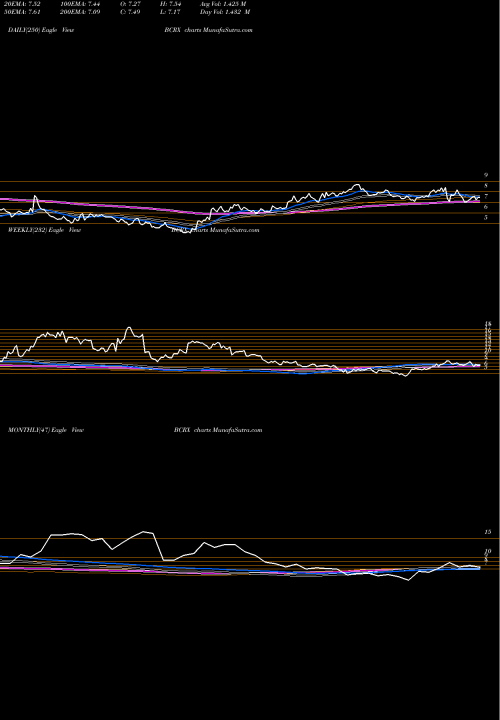The height and width of the screenshot is (720, 500).
Task: Click the 50EMA: 7.61 value
Action: (x=24, y=12)
